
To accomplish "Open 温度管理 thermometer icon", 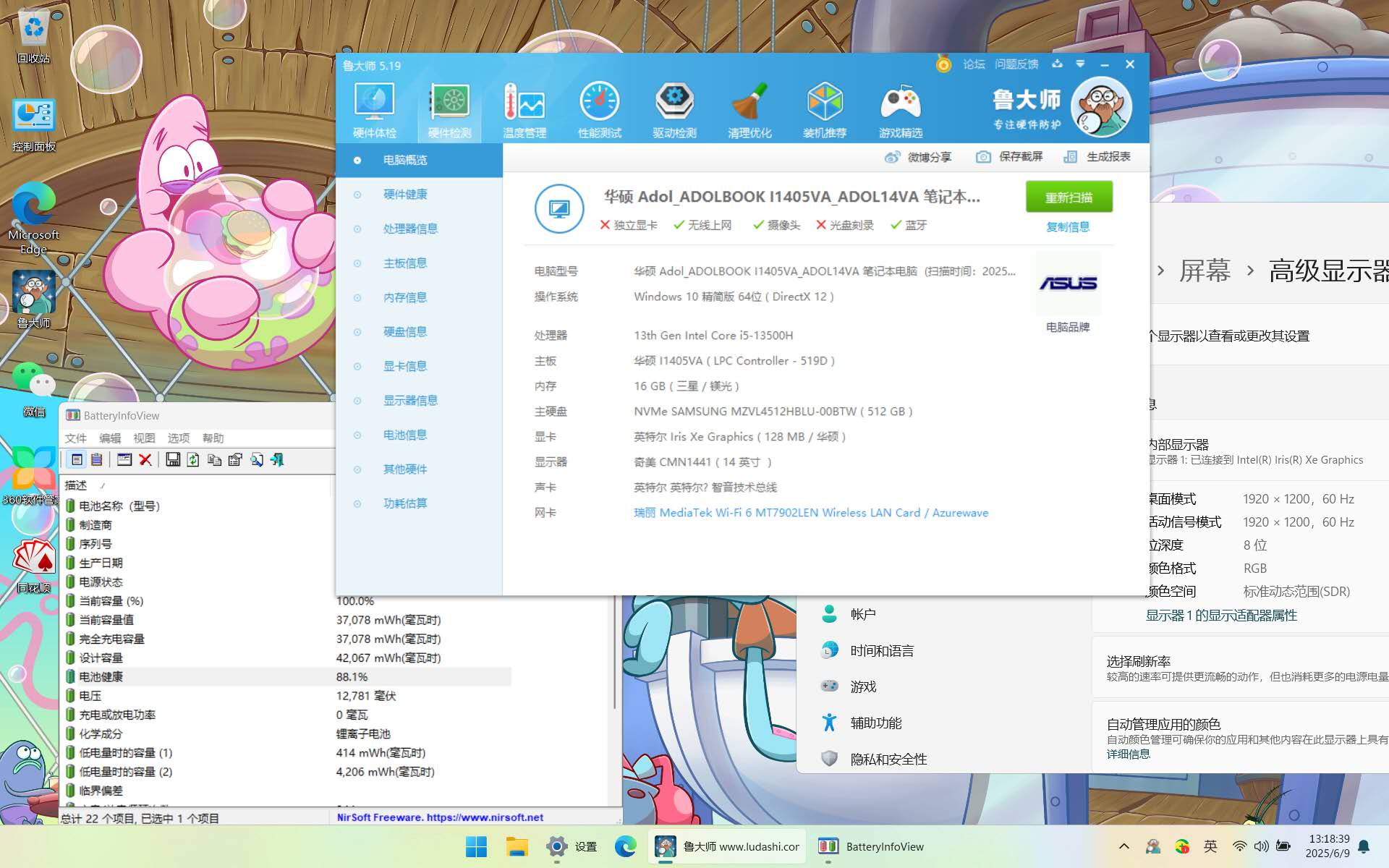I will (x=524, y=110).
